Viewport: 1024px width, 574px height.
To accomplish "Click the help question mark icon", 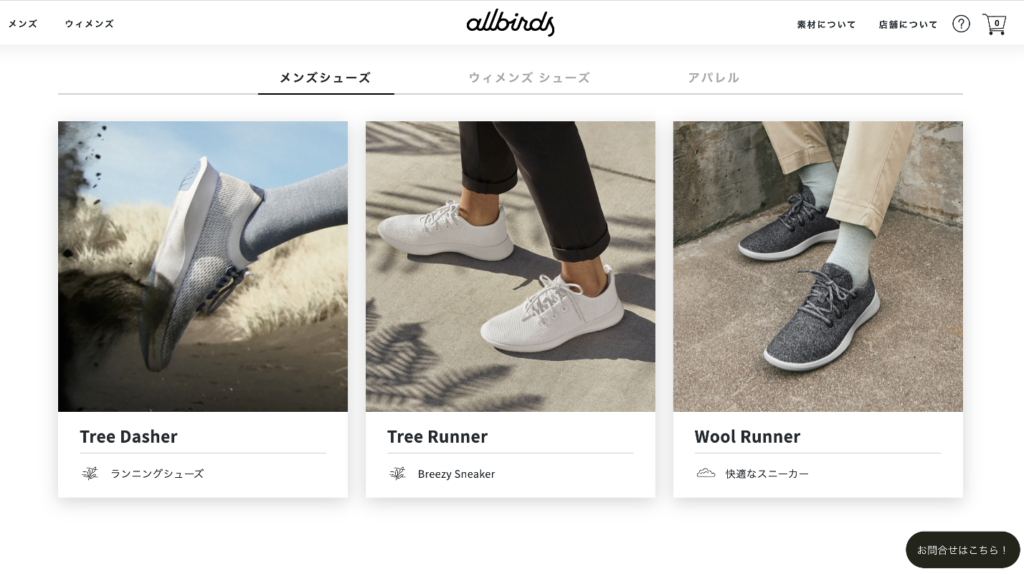I will click(x=961, y=24).
